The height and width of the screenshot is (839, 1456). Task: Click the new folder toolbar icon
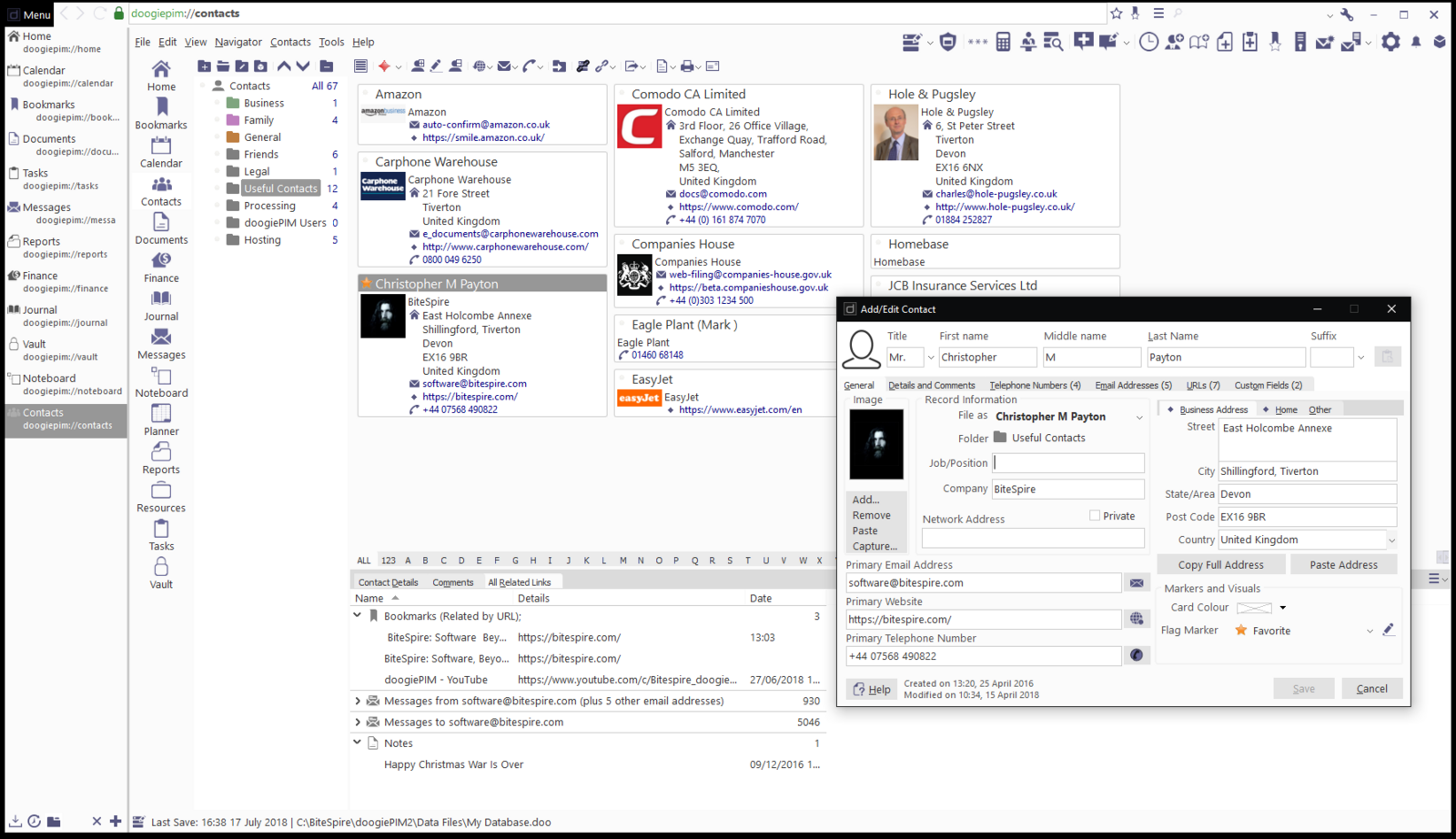click(204, 66)
